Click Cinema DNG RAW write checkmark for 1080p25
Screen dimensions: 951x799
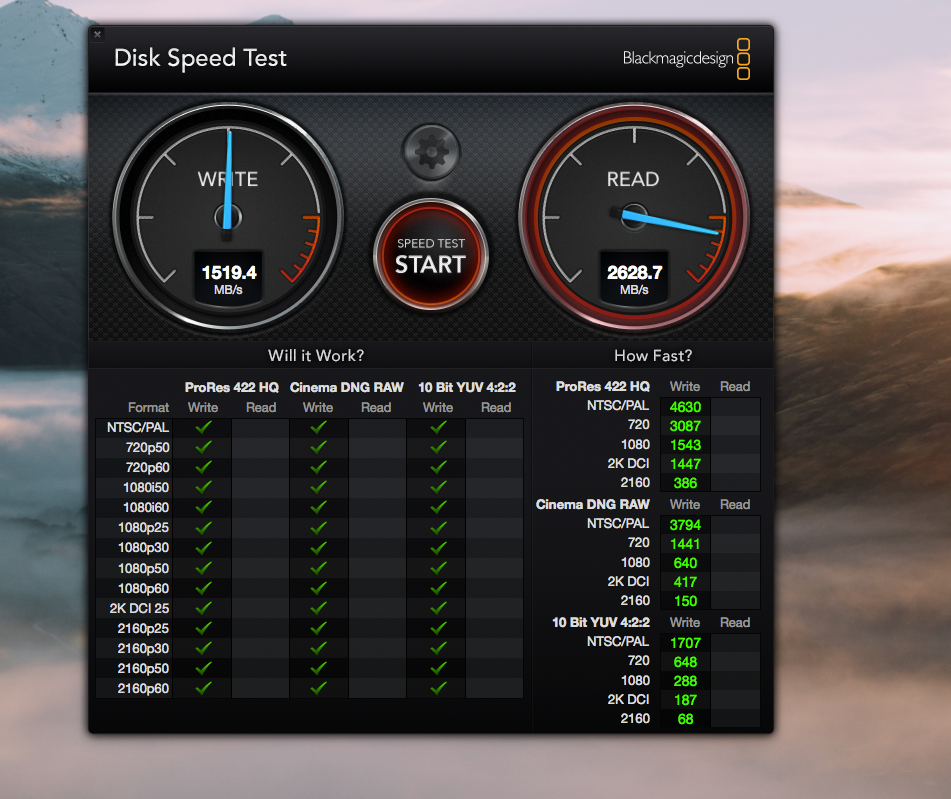click(318, 527)
